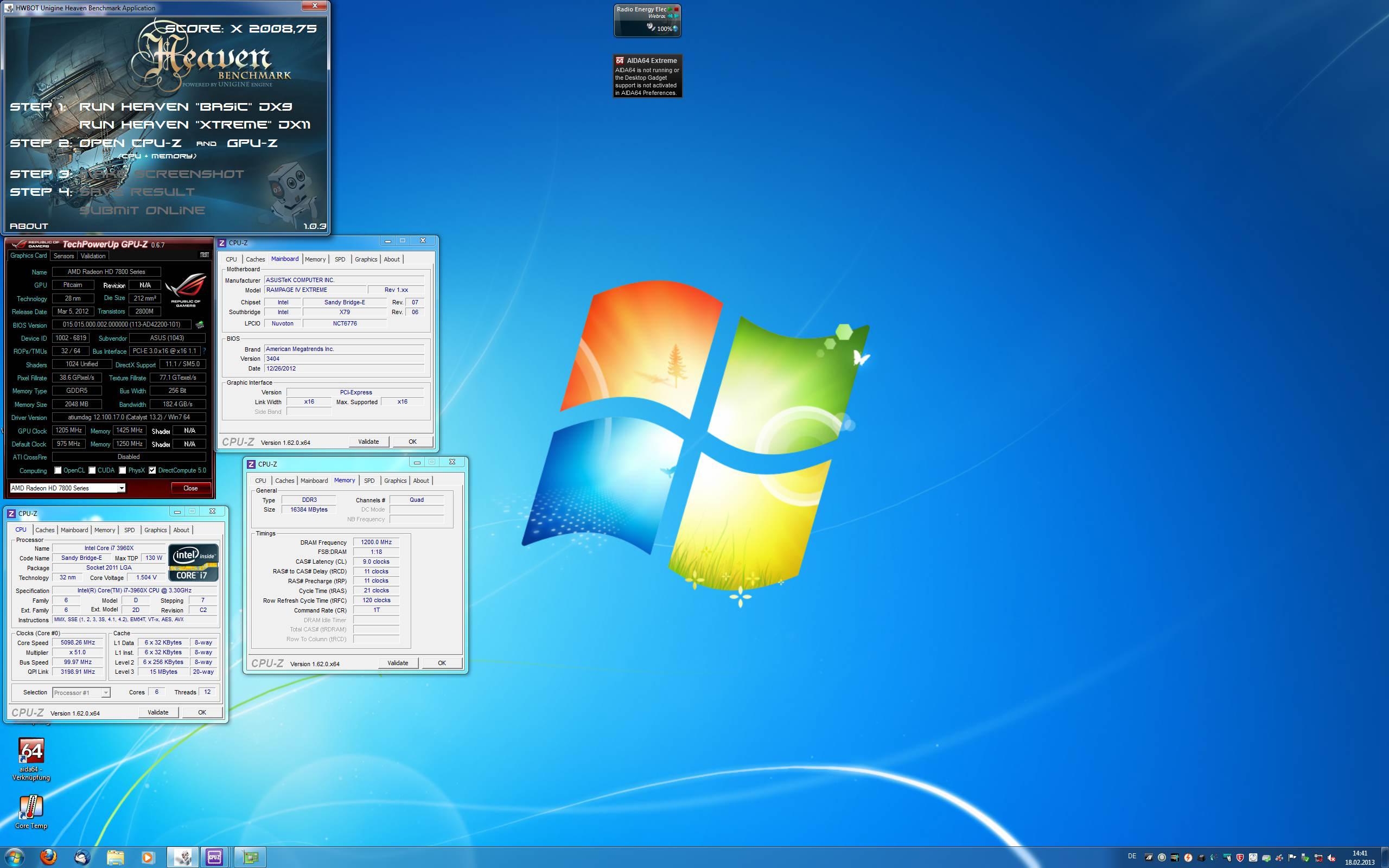
Task: Click the Action Center flag tray icon
Action: point(1292,858)
